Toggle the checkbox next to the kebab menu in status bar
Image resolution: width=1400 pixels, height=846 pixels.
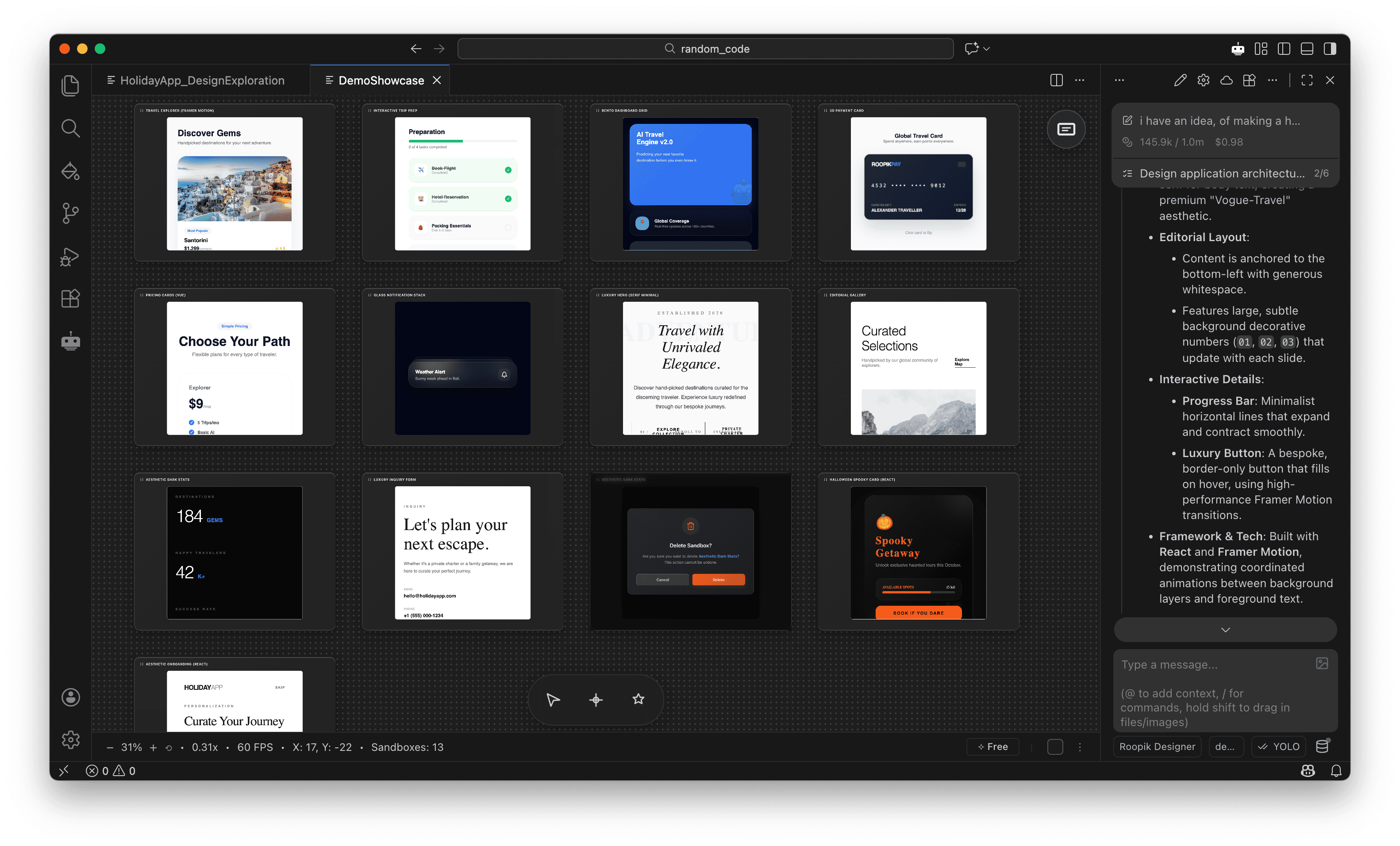pyautogui.click(x=1055, y=747)
